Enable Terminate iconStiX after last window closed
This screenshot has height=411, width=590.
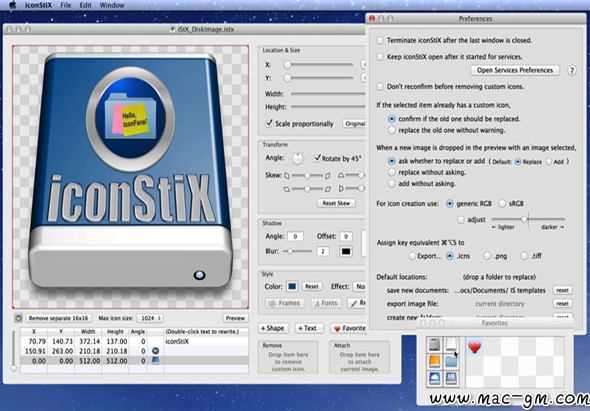(380, 40)
